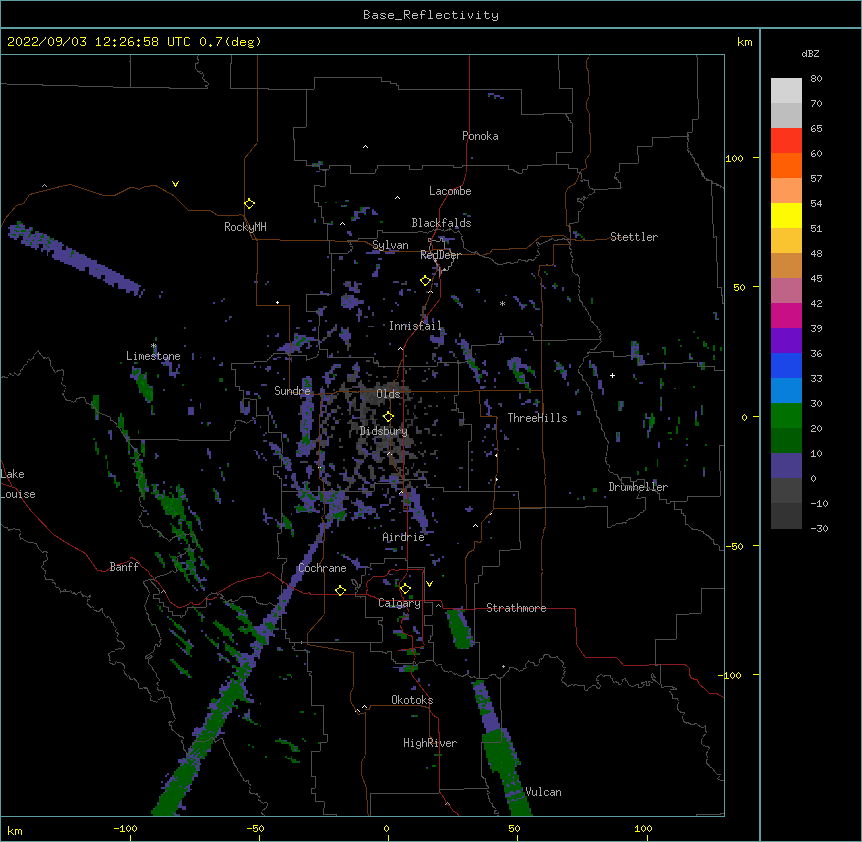This screenshot has width=862, height=842.
Task: Select the orange swatch between 60 and 57 dBZ
Action: [786, 165]
